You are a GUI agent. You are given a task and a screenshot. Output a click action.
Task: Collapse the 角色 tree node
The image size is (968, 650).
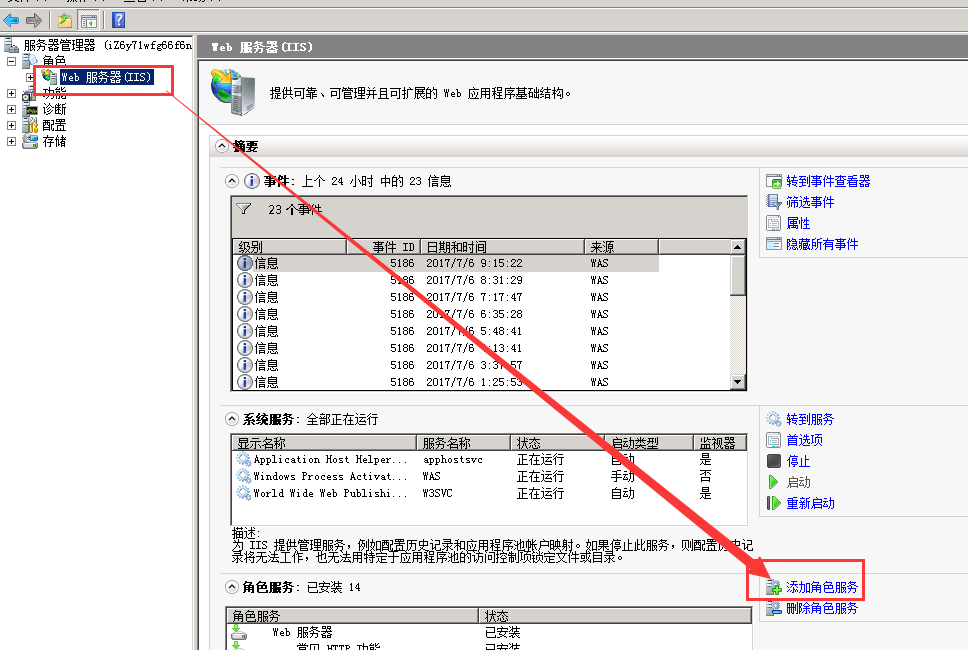[11, 61]
